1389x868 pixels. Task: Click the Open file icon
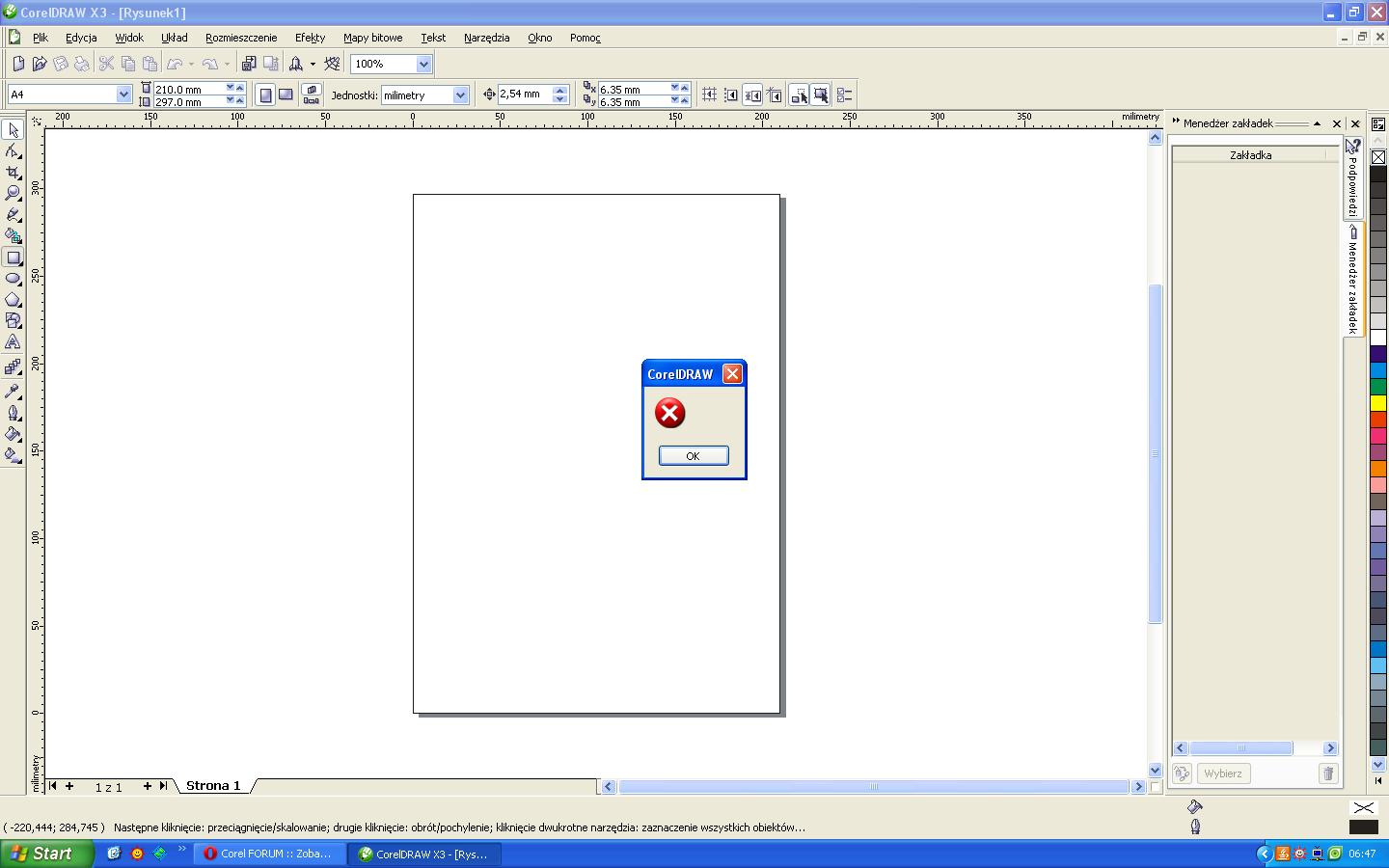point(40,64)
